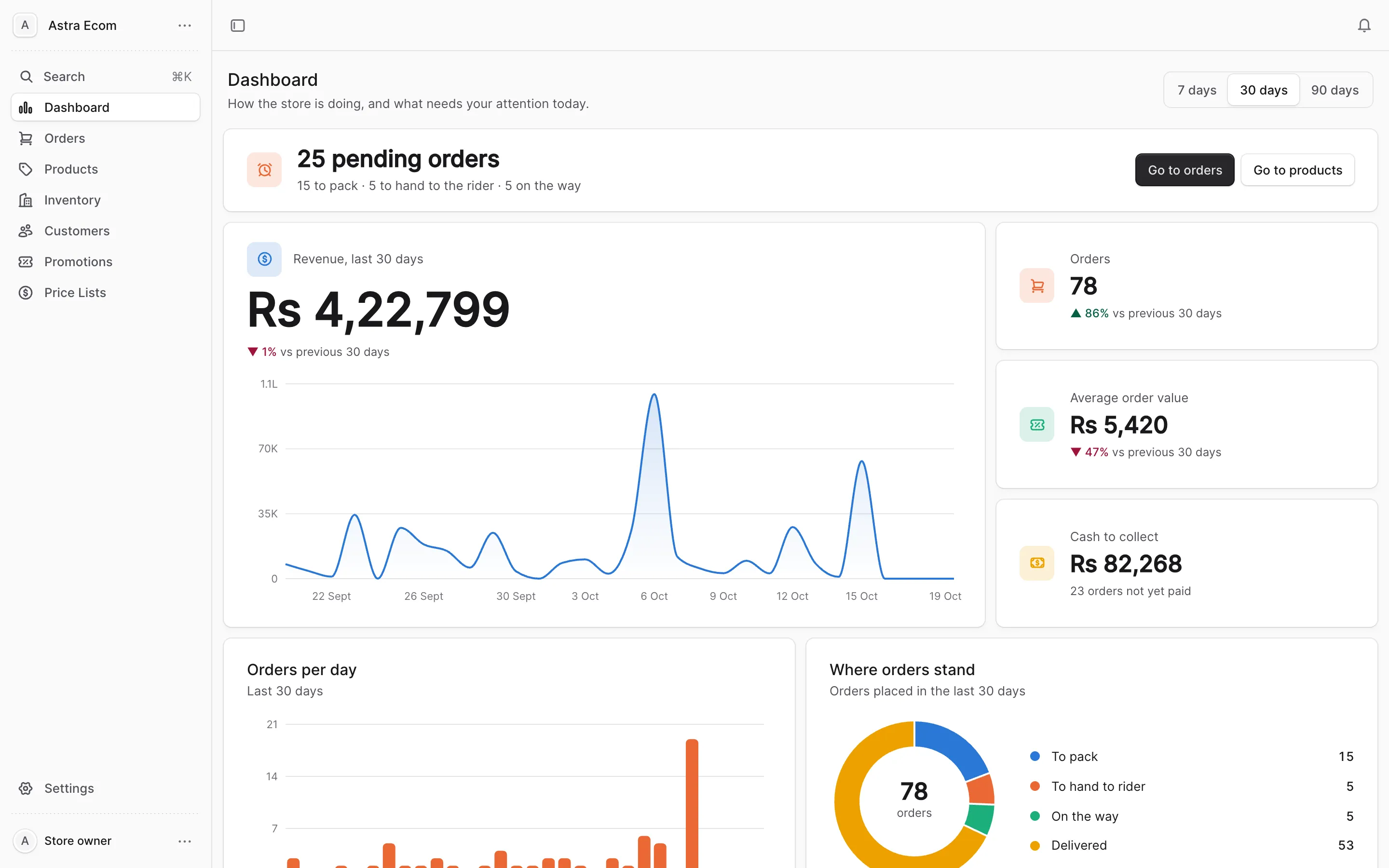
Task: Open the notifications bell
Action: [x=1364, y=25]
